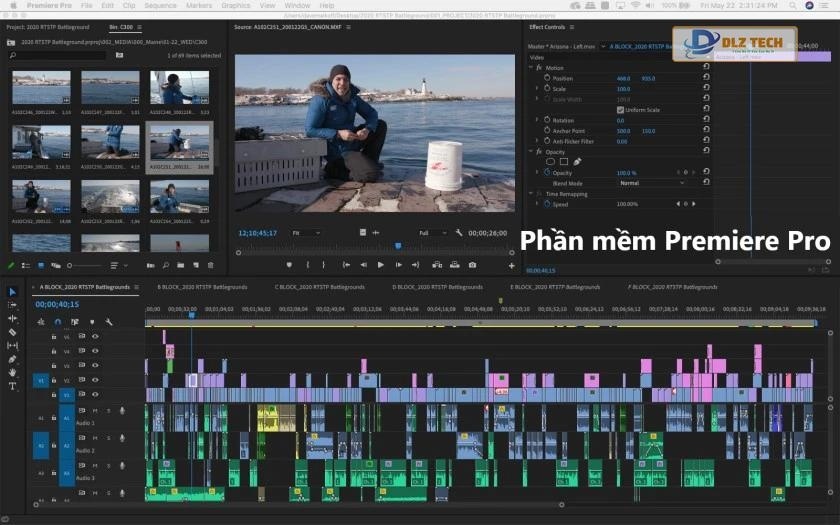Click Mark In in Source monitor
The image size is (840, 525).
coord(308,265)
